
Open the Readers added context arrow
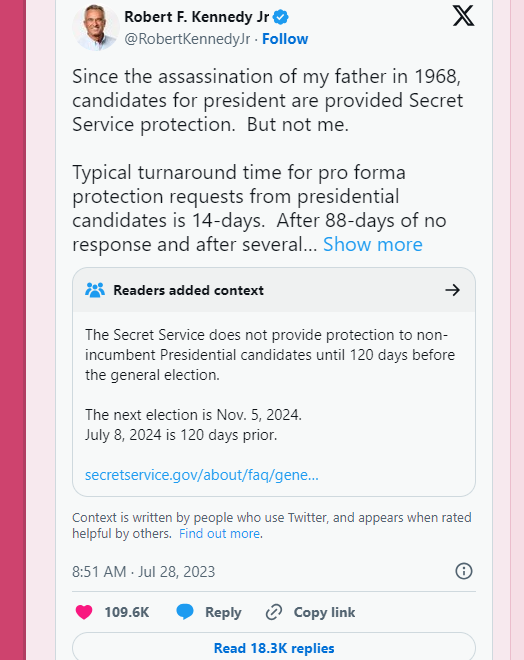click(452, 290)
